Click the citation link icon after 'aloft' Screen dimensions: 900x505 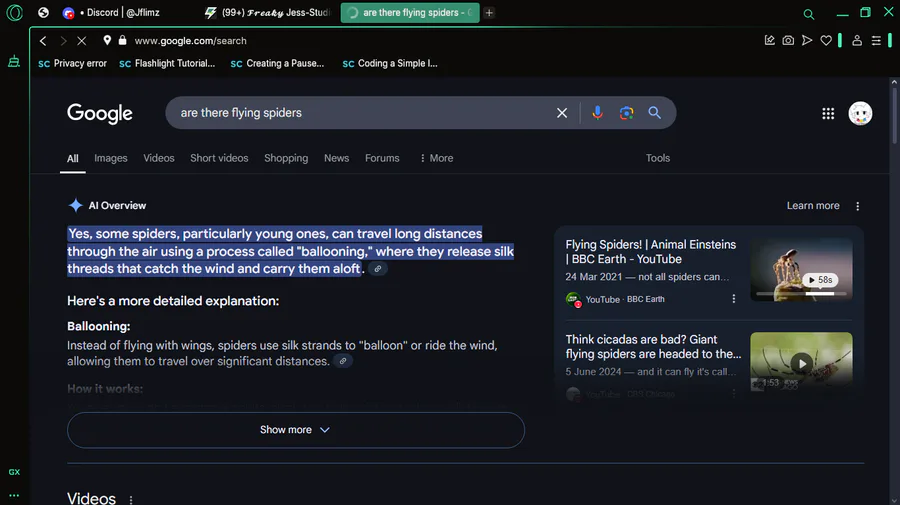[377, 269]
